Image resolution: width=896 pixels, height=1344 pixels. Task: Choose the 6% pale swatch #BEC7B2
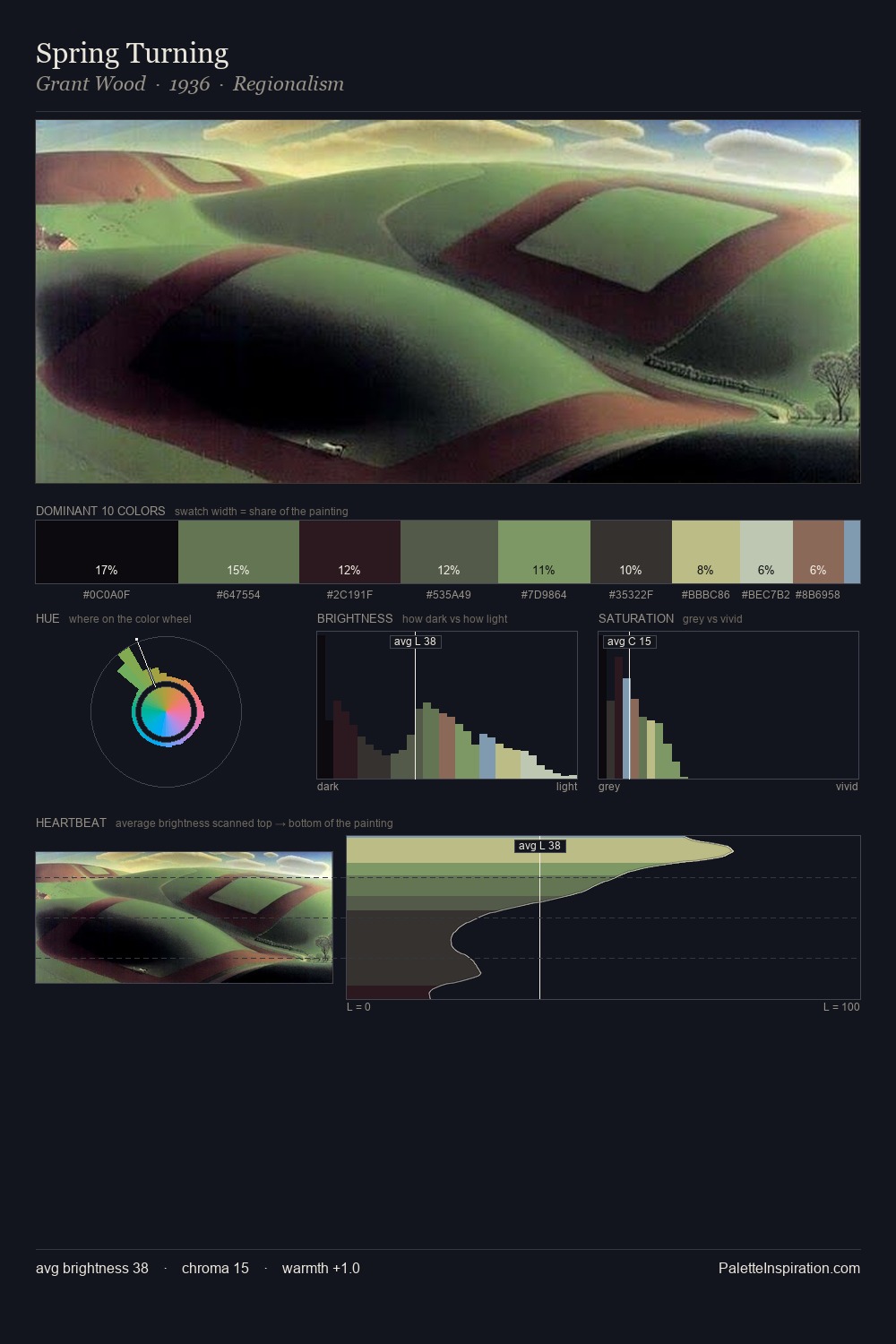point(766,552)
